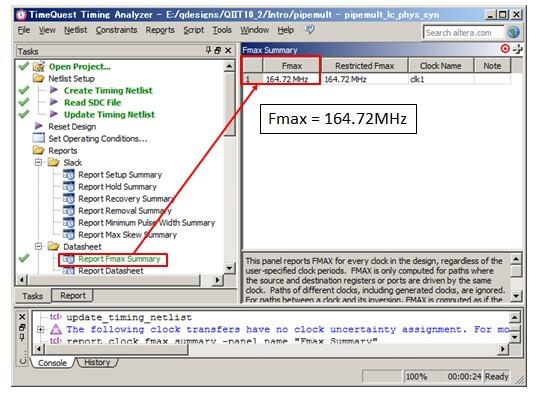Image resolution: width=533 pixels, height=393 pixels.
Task: Click Report Setup Summary icon
Action: [68, 175]
